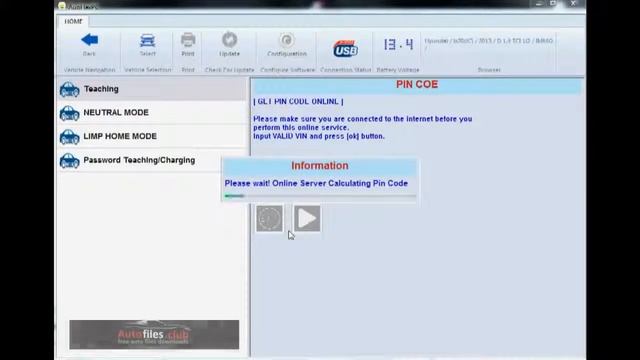Maximize the application window
The image size is (640, 360).
point(553,3)
